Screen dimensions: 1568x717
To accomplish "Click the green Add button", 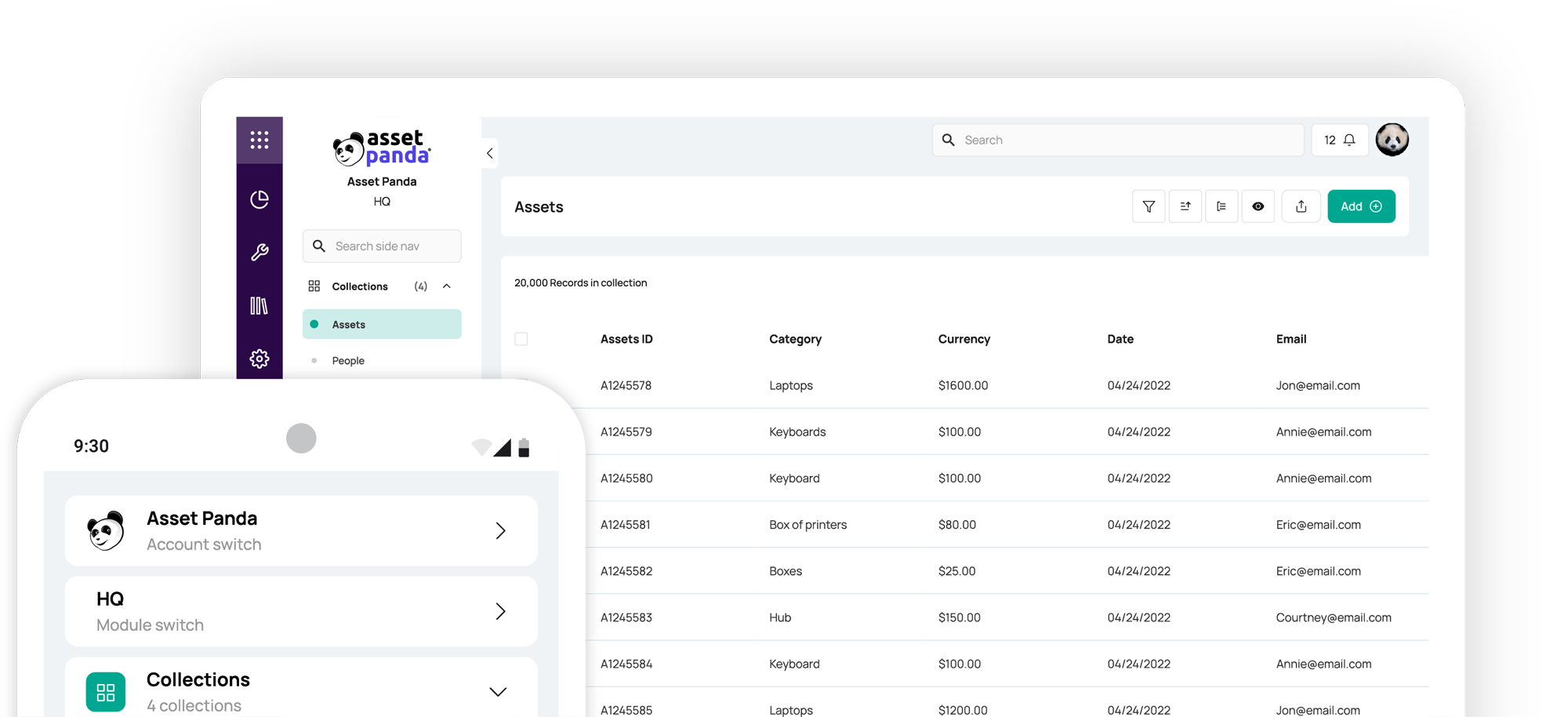I will [x=1361, y=206].
